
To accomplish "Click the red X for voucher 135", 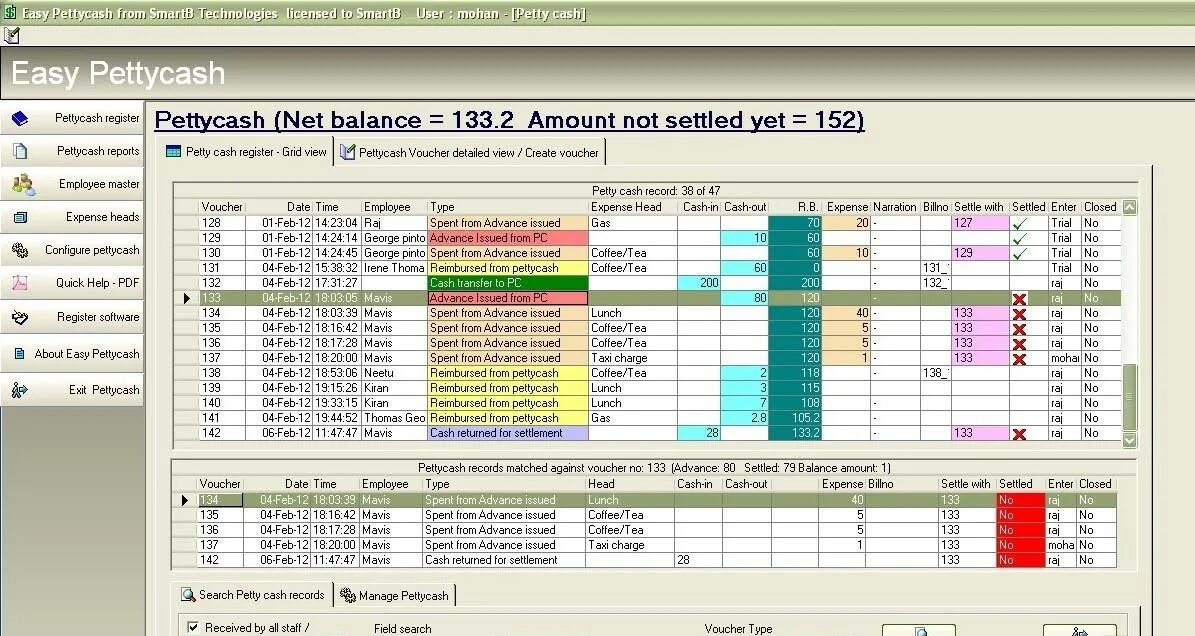I will click(x=1020, y=328).
